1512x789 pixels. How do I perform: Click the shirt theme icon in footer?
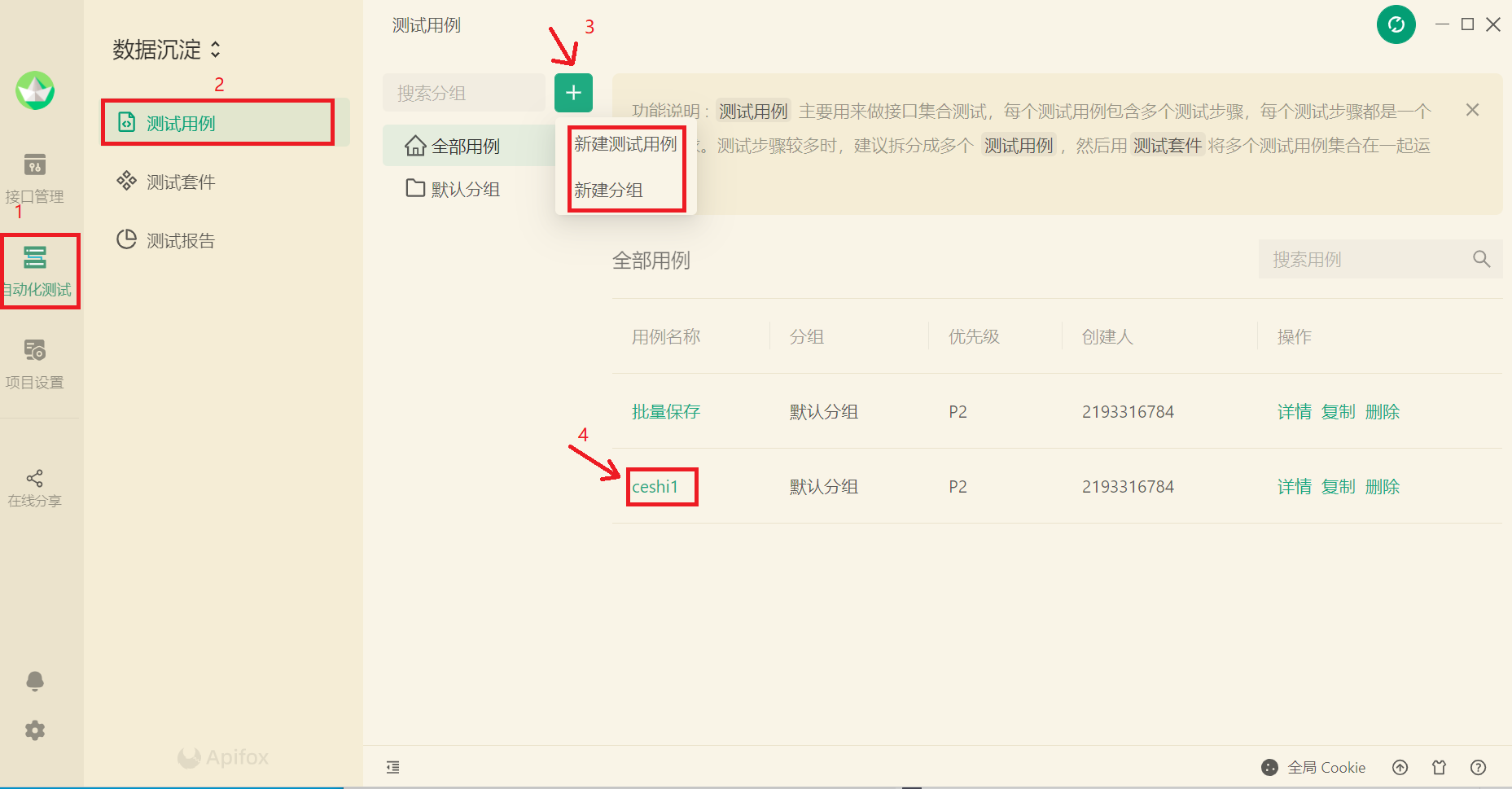click(x=1440, y=767)
